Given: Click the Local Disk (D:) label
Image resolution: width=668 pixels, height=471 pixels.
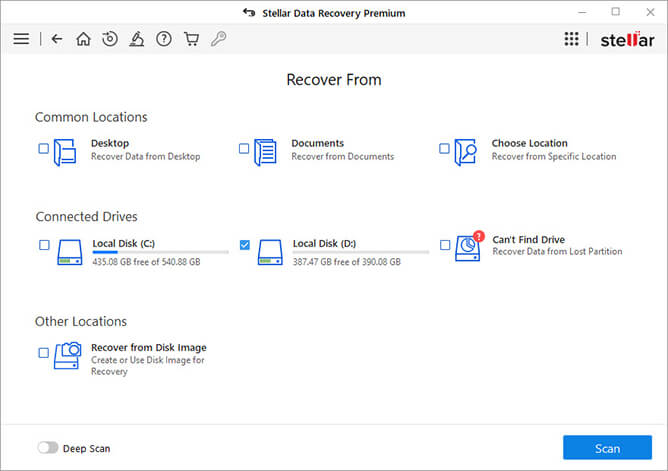Looking at the screenshot, I should coord(324,243).
